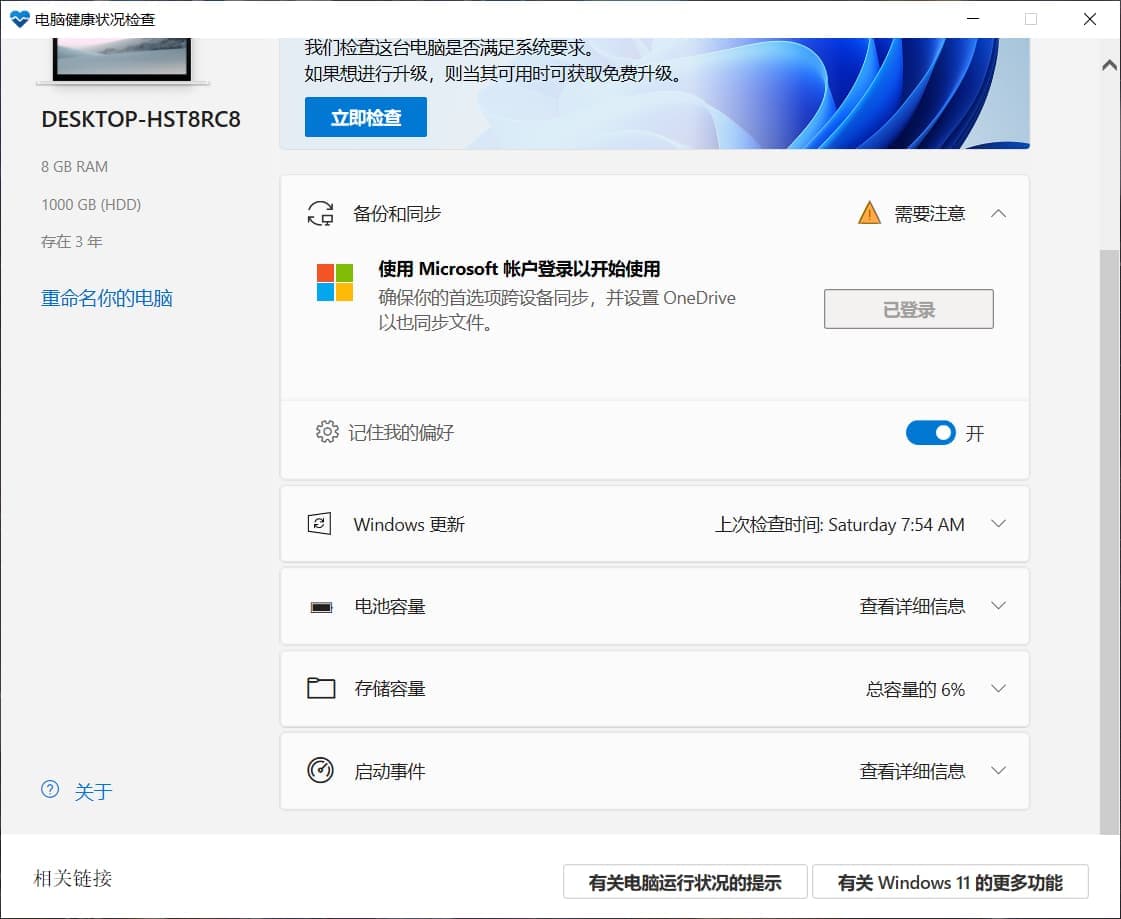This screenshot has height=919, width=1121.
Task: Collapse the 备份和同步 section
Action: [998, 213]
